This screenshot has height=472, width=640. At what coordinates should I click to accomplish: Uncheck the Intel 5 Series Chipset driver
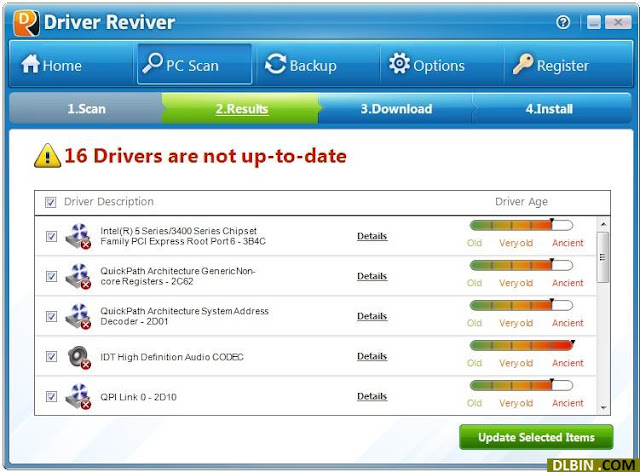51,236
